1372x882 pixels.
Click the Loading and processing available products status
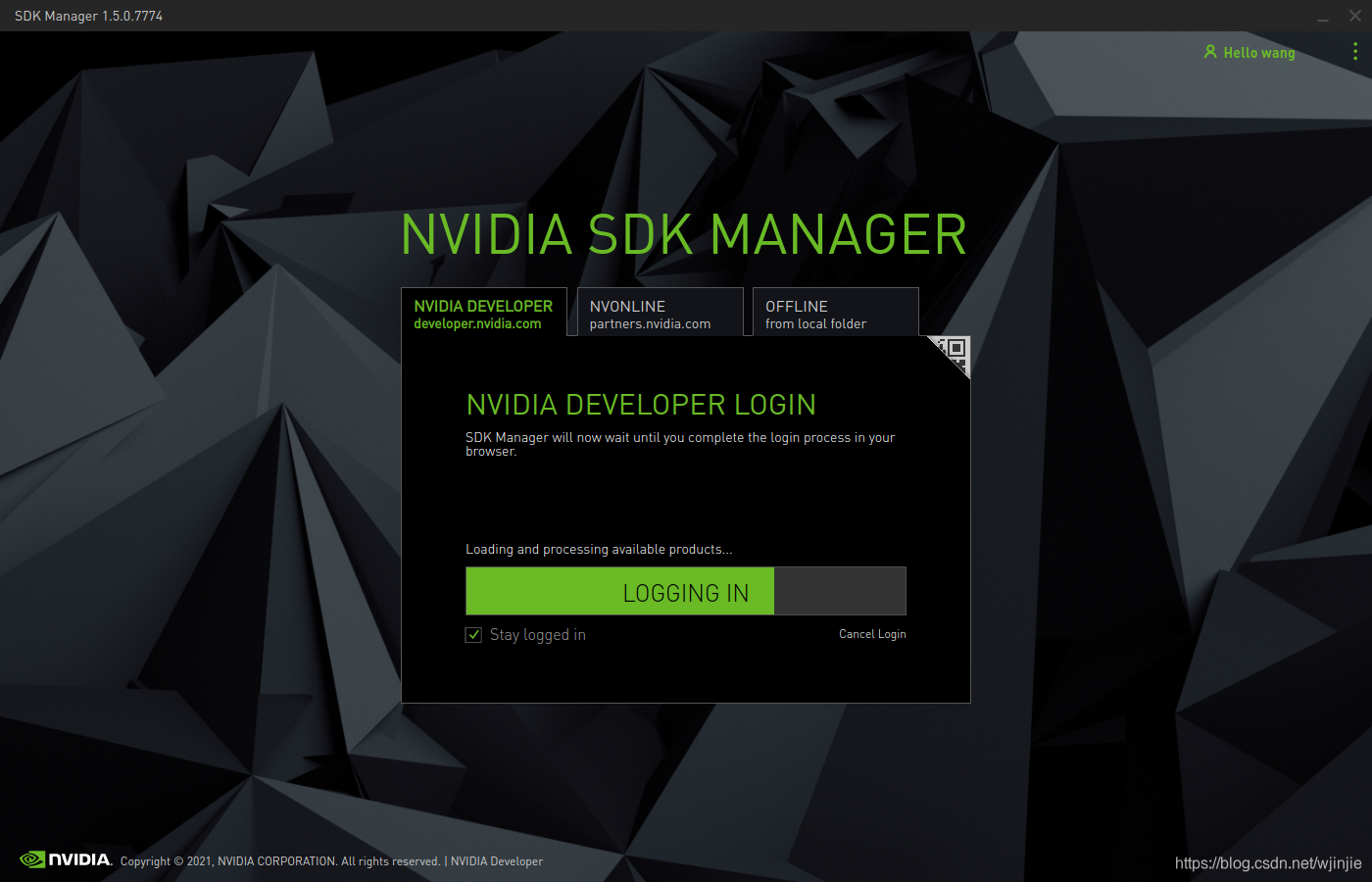point(599,549)
